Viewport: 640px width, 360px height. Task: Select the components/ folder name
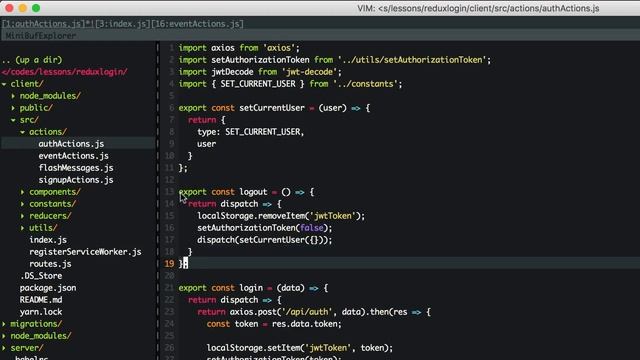pos(55,192)
